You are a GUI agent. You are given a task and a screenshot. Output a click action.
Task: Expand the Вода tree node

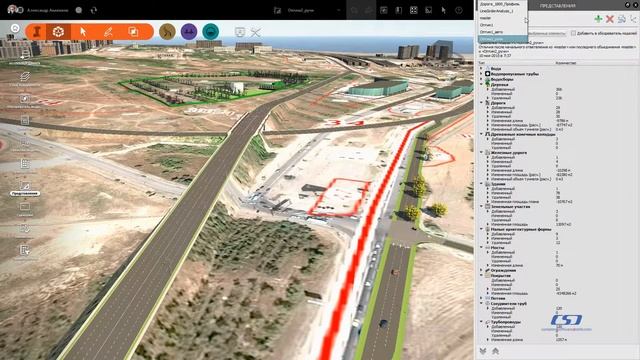point(482,69)
